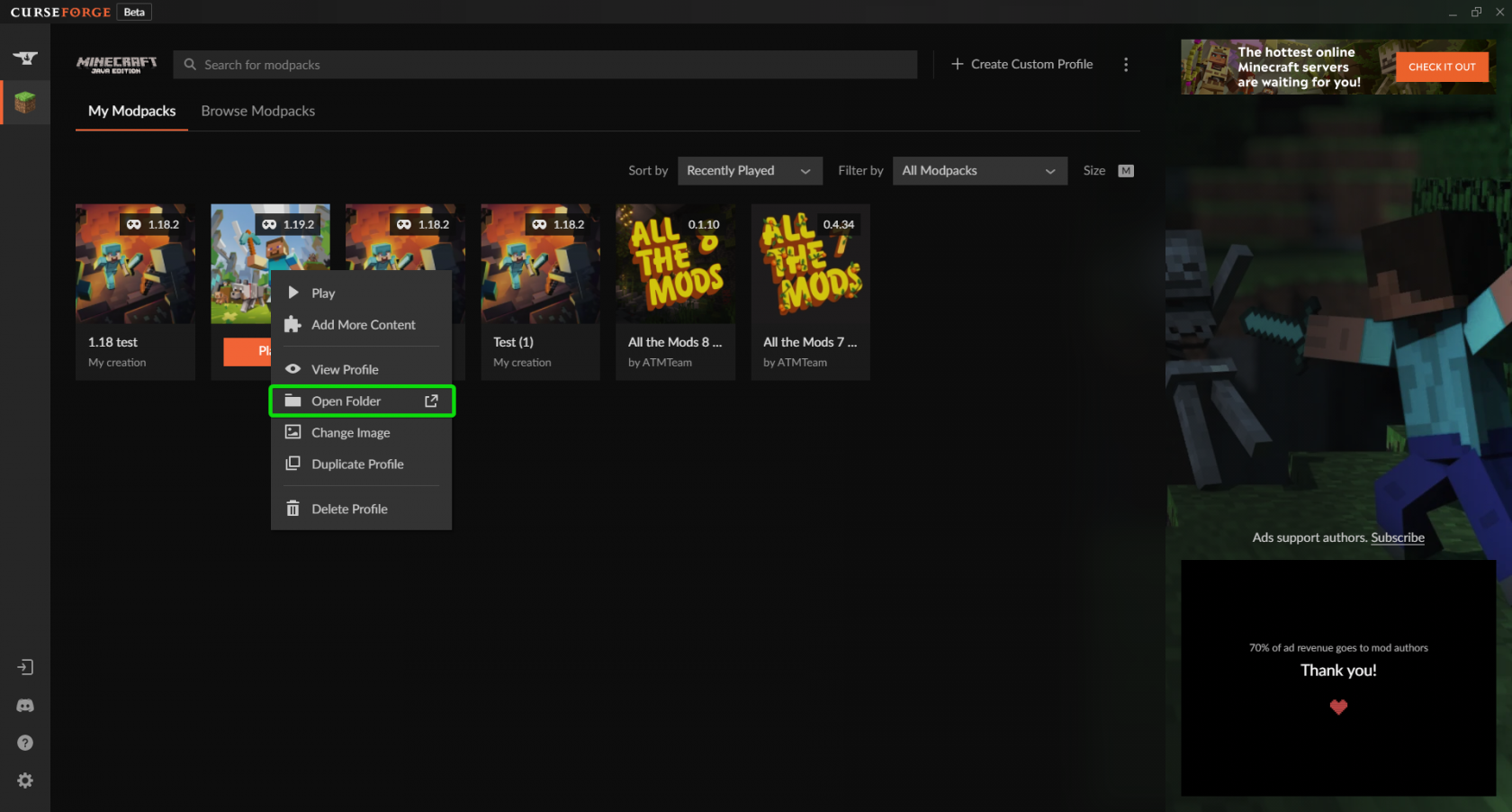Open All the Mods 7 modpack thumbnail

click(x=810, y=264)
